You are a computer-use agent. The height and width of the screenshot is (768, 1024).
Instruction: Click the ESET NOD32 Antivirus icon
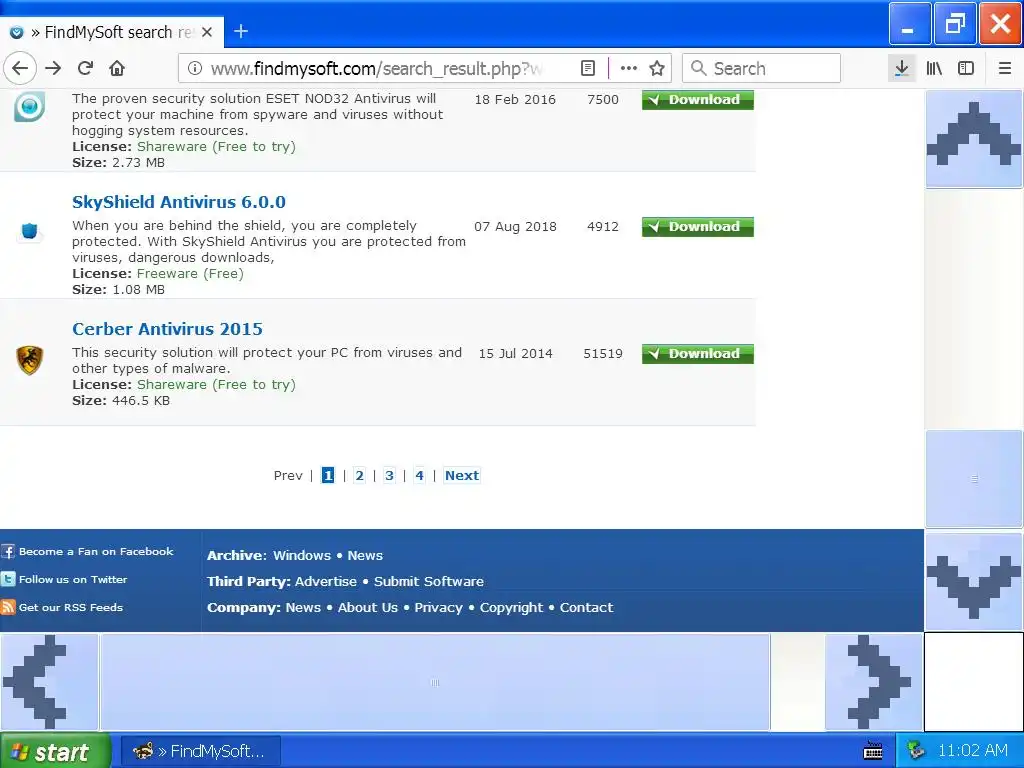pos(29,106)
